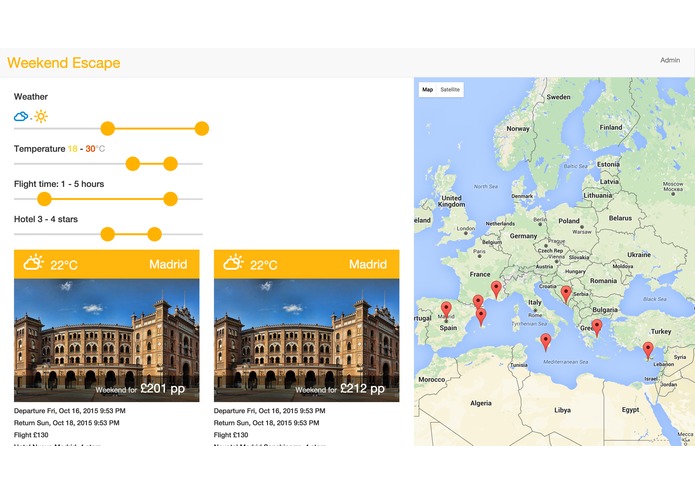695x494 pixels.
Task: Click 'Flight £130' under first card
Action: (x=31, y=435)
